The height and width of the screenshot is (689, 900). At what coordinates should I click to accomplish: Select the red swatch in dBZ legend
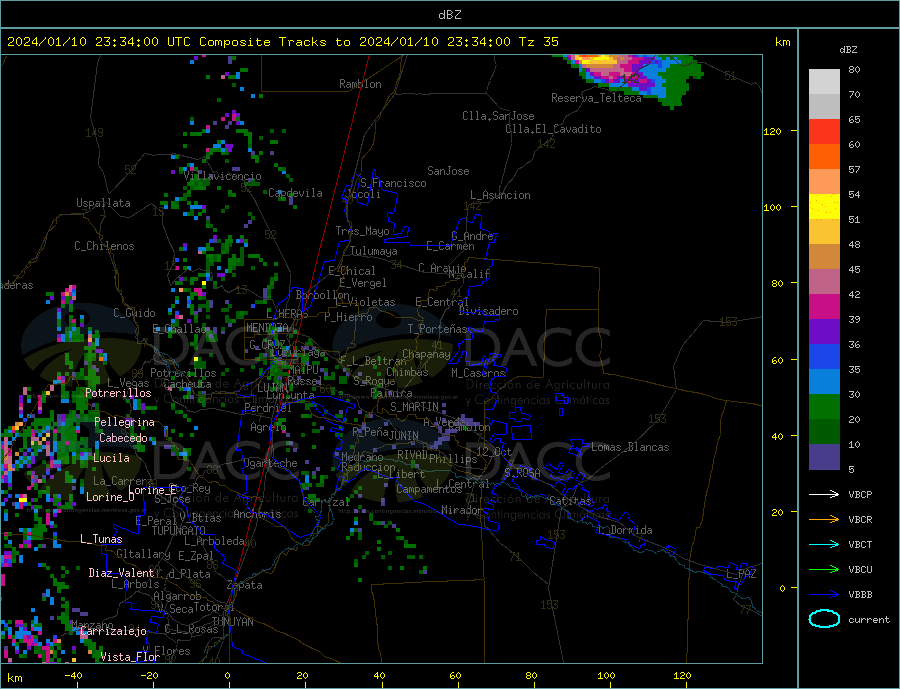pyautogui.click(x=824, y=131)
